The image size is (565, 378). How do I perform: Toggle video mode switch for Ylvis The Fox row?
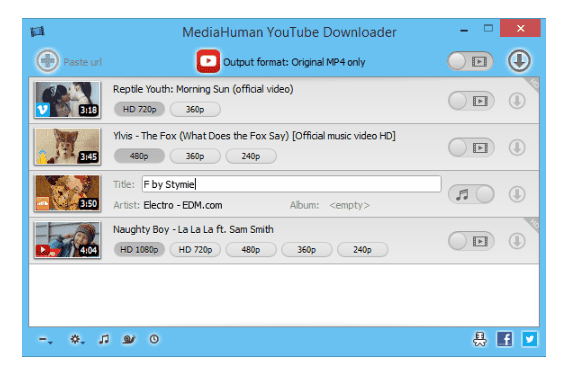point(471,147)
